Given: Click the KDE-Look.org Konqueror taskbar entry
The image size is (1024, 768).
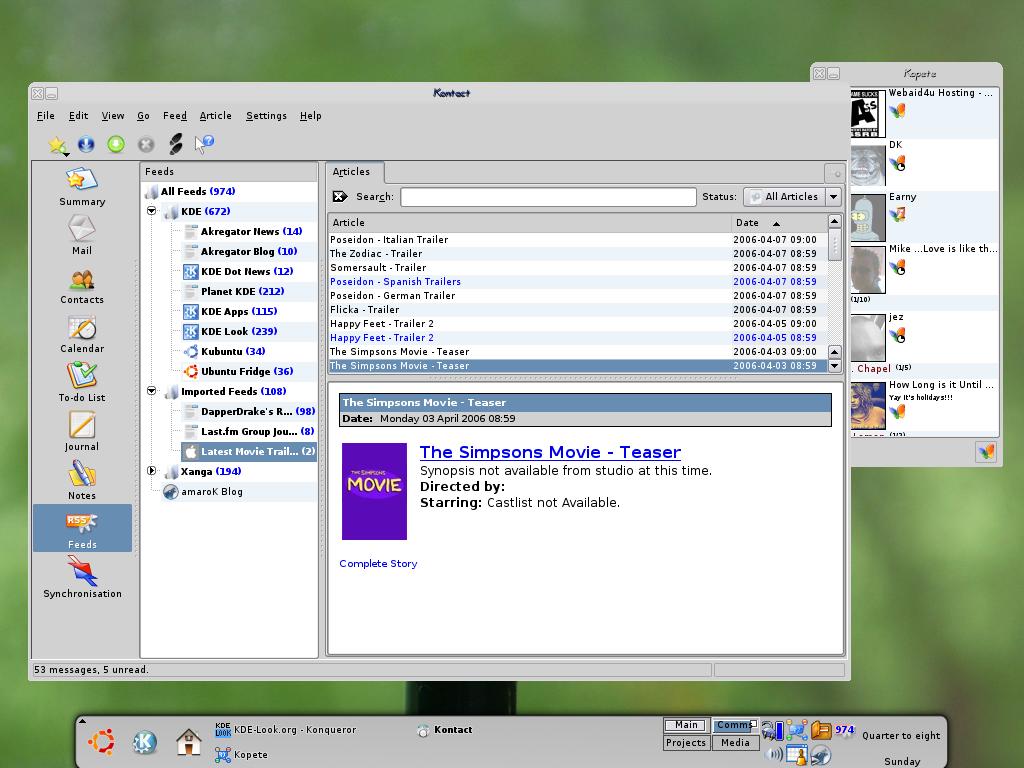Looking at the screenshot, I should tap(286, 729).
